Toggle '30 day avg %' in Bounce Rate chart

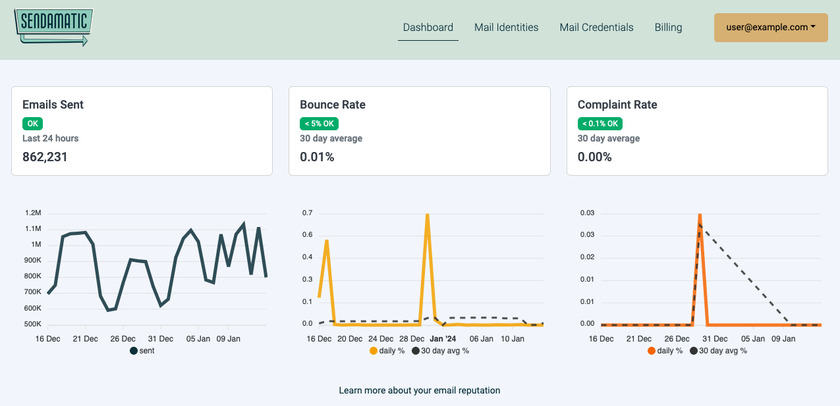(x=443, y=351)
